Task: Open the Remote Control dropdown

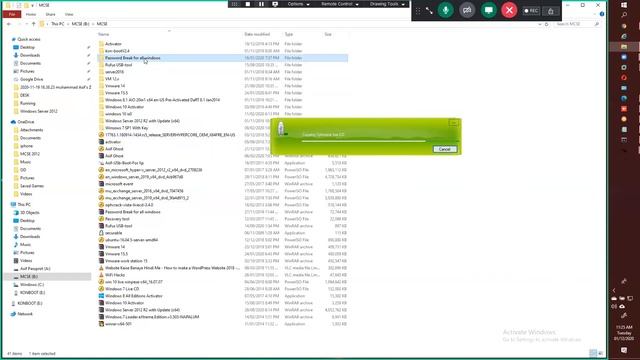Action: pos(340,4)
